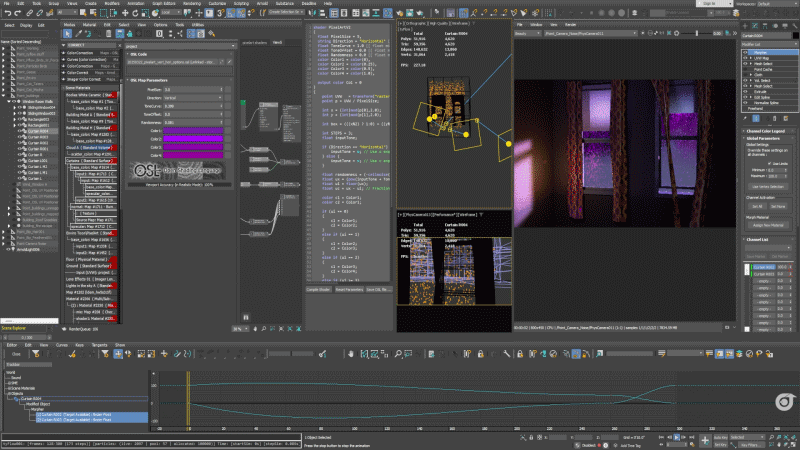Toggle eye icon of UVW Map modifier
Screen dimensions: 800x450
[x=745, y=58]
